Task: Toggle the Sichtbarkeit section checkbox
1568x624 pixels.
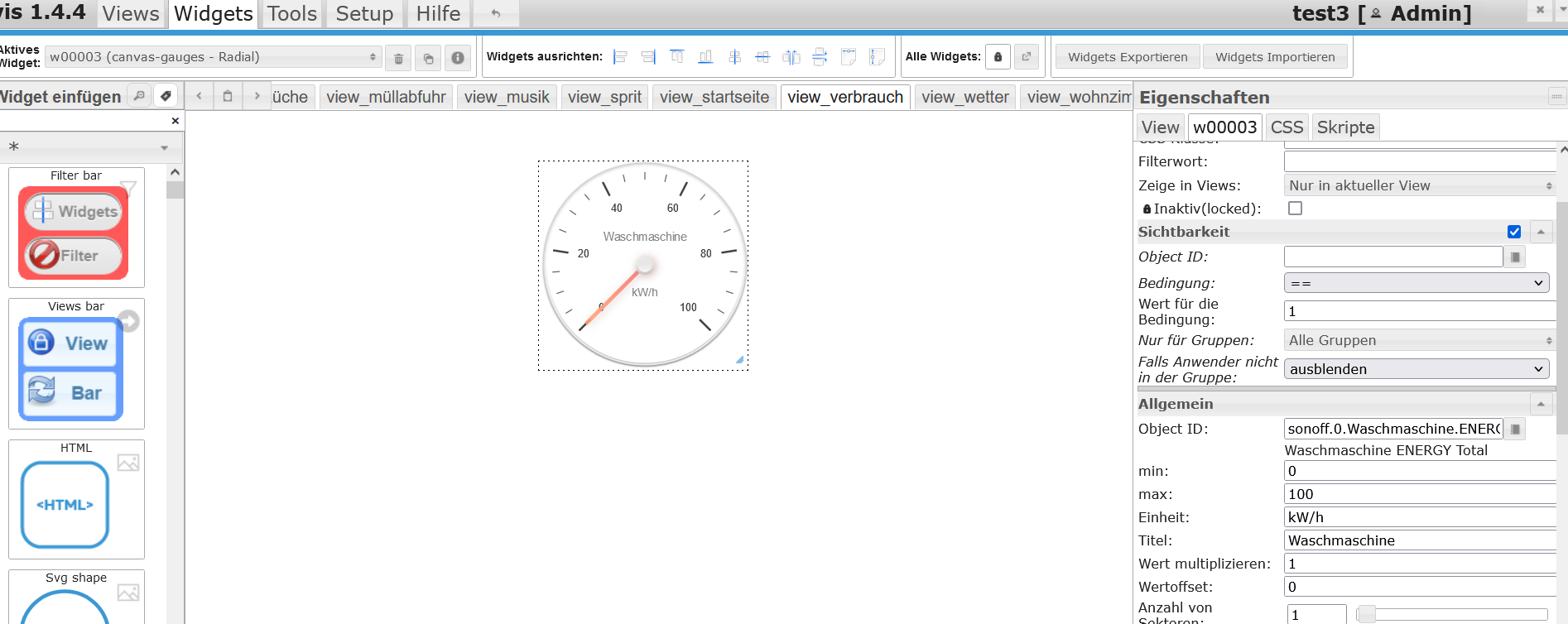Action: [1514, 232]
